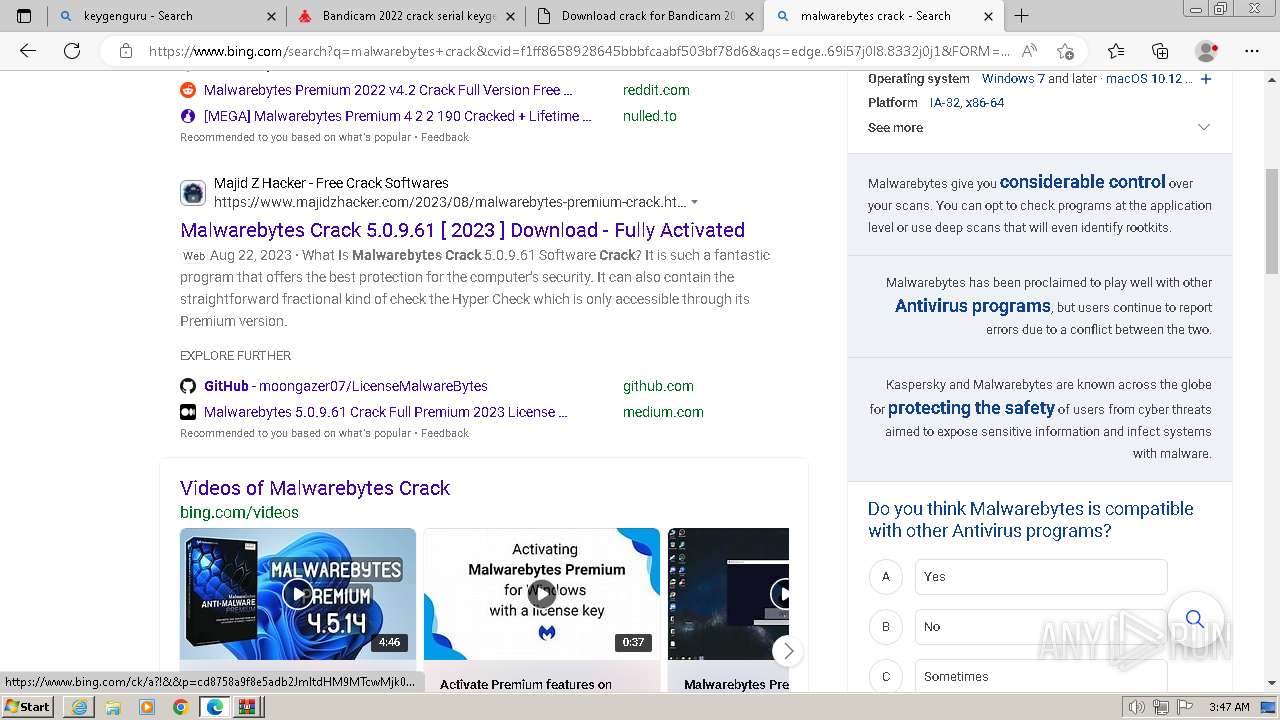Open Read aloud icon in address bar

(x=1029, y=51)
